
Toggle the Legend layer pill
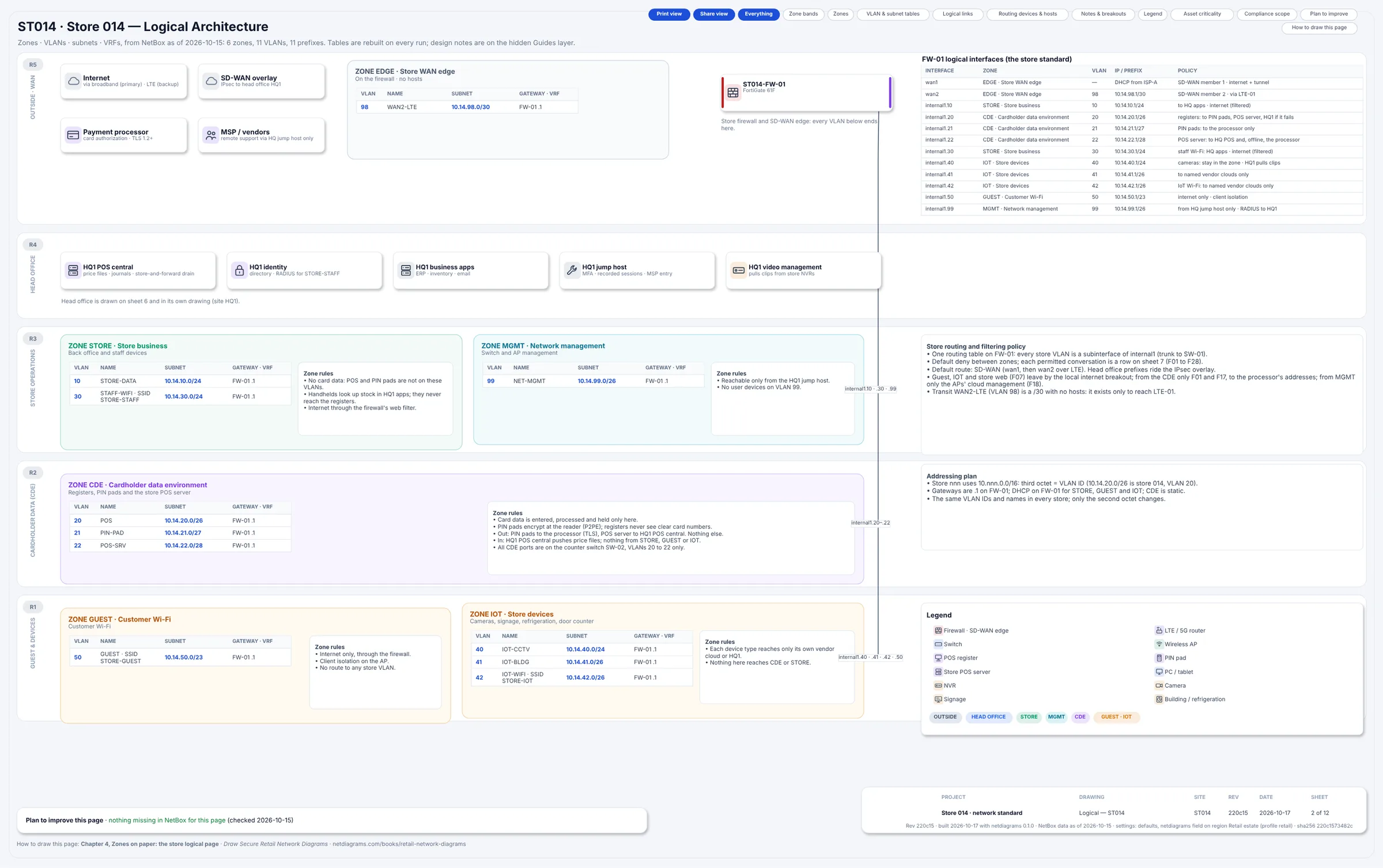click(1152, 14)
